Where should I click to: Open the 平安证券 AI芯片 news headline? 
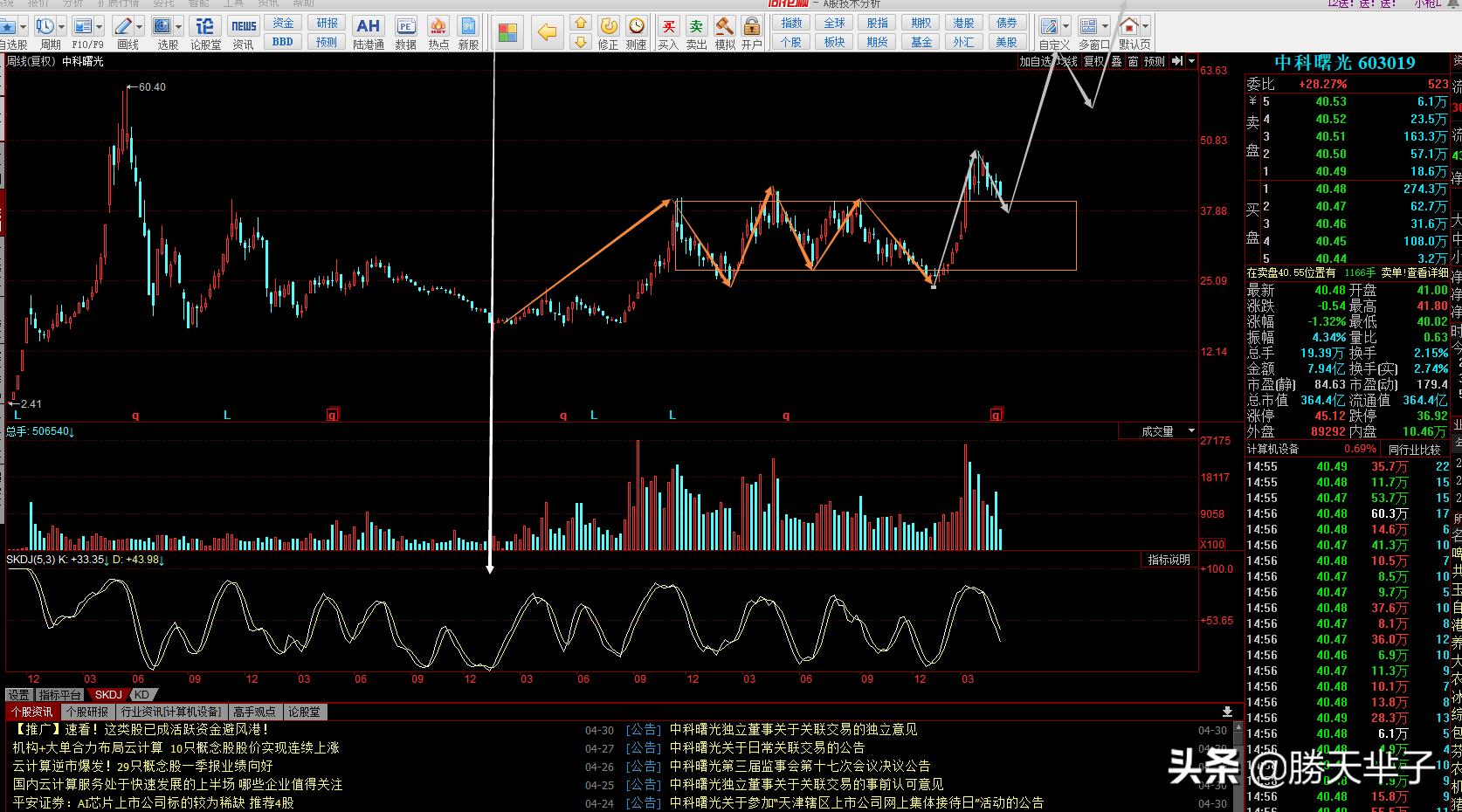(x=154, y=802)
